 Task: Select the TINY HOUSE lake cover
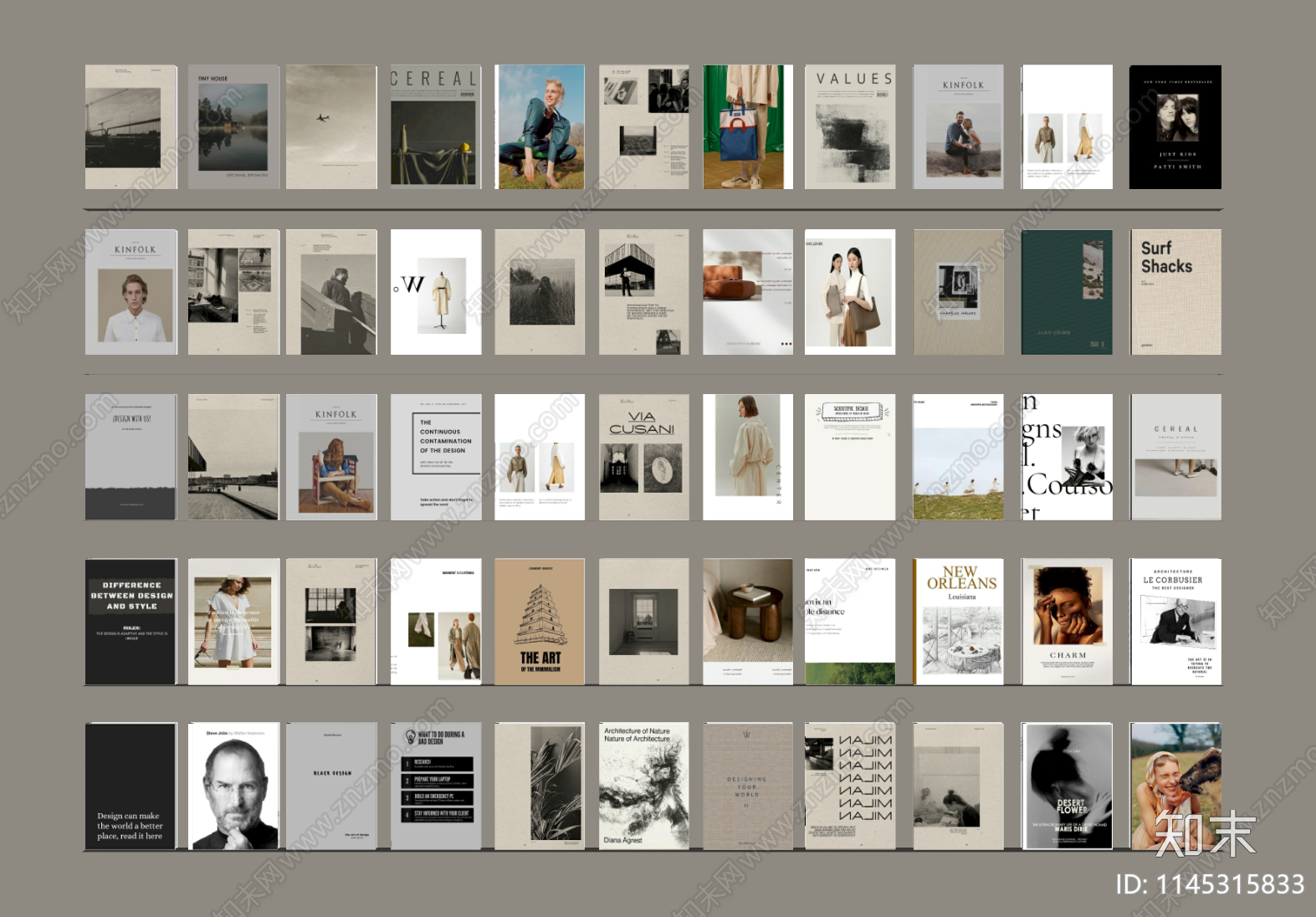pyautogui.click(x=233, y=127)
